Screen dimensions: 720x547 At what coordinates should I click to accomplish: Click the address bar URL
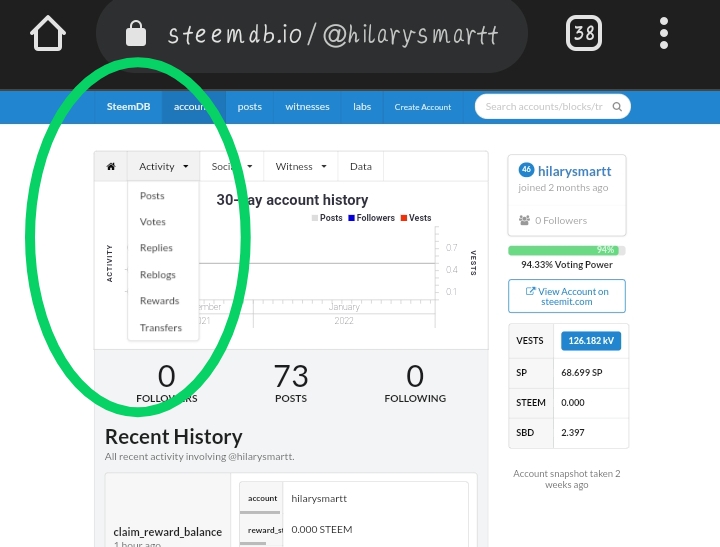tap(333, 34)
